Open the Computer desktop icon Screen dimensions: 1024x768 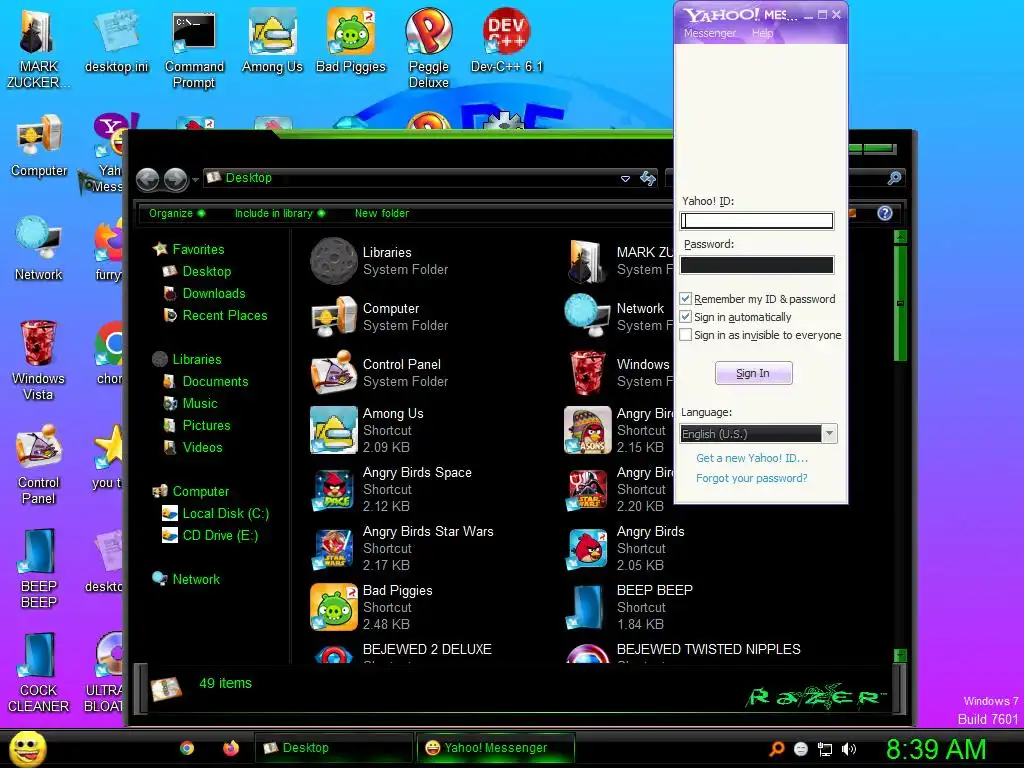pyautogui.click(x=39, y=145)
